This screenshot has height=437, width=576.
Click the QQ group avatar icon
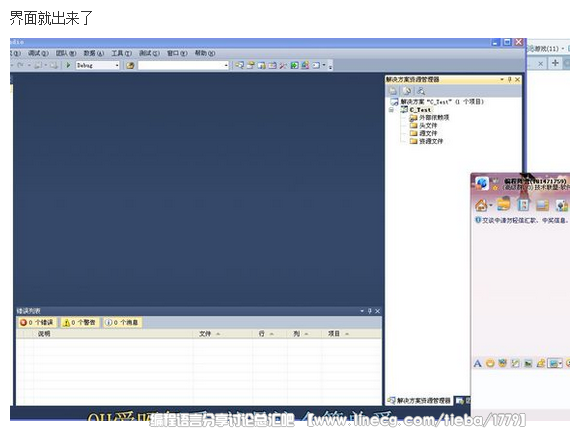482,183
